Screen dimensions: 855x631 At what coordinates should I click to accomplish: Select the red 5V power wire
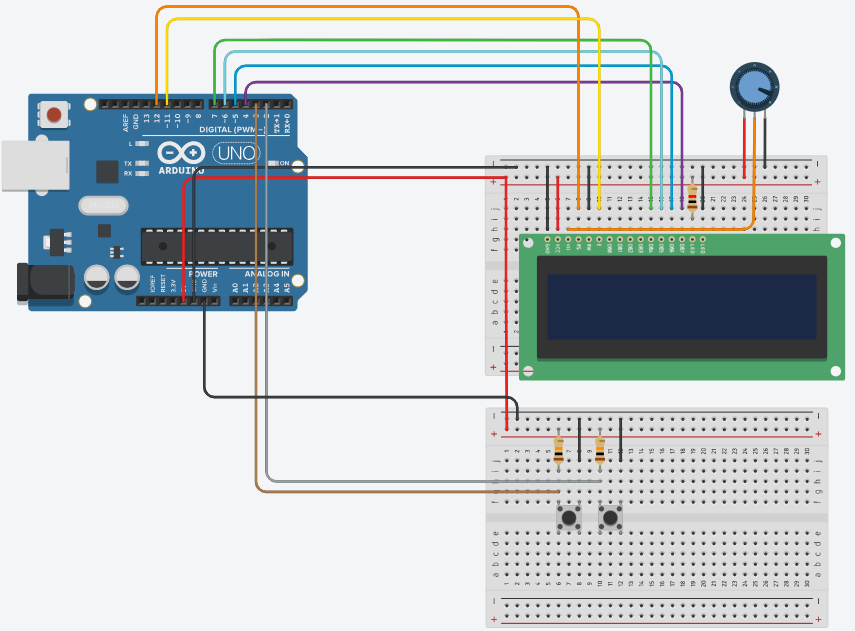click(349, 178)
